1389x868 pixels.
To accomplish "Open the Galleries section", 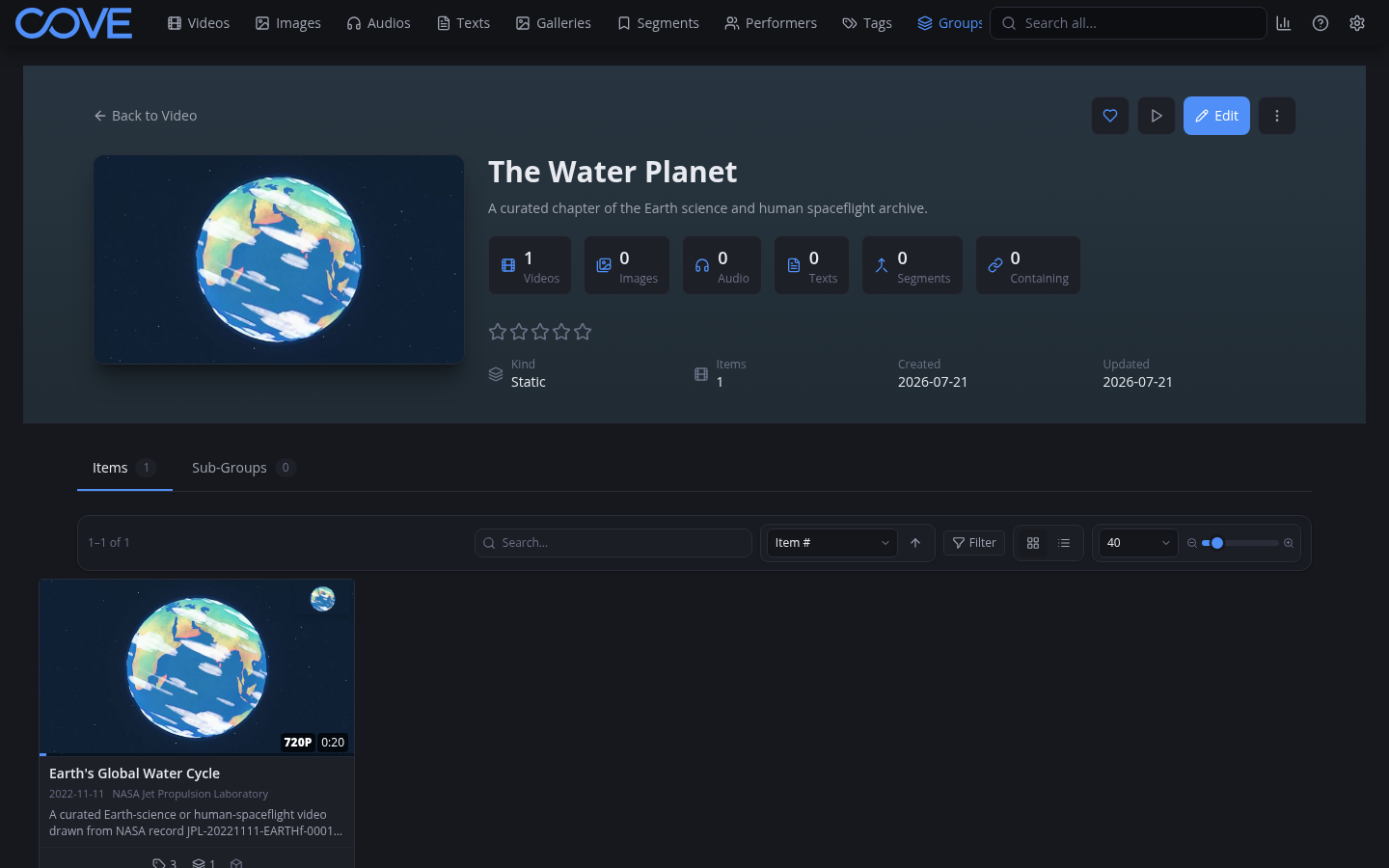I will click(553, 23).
